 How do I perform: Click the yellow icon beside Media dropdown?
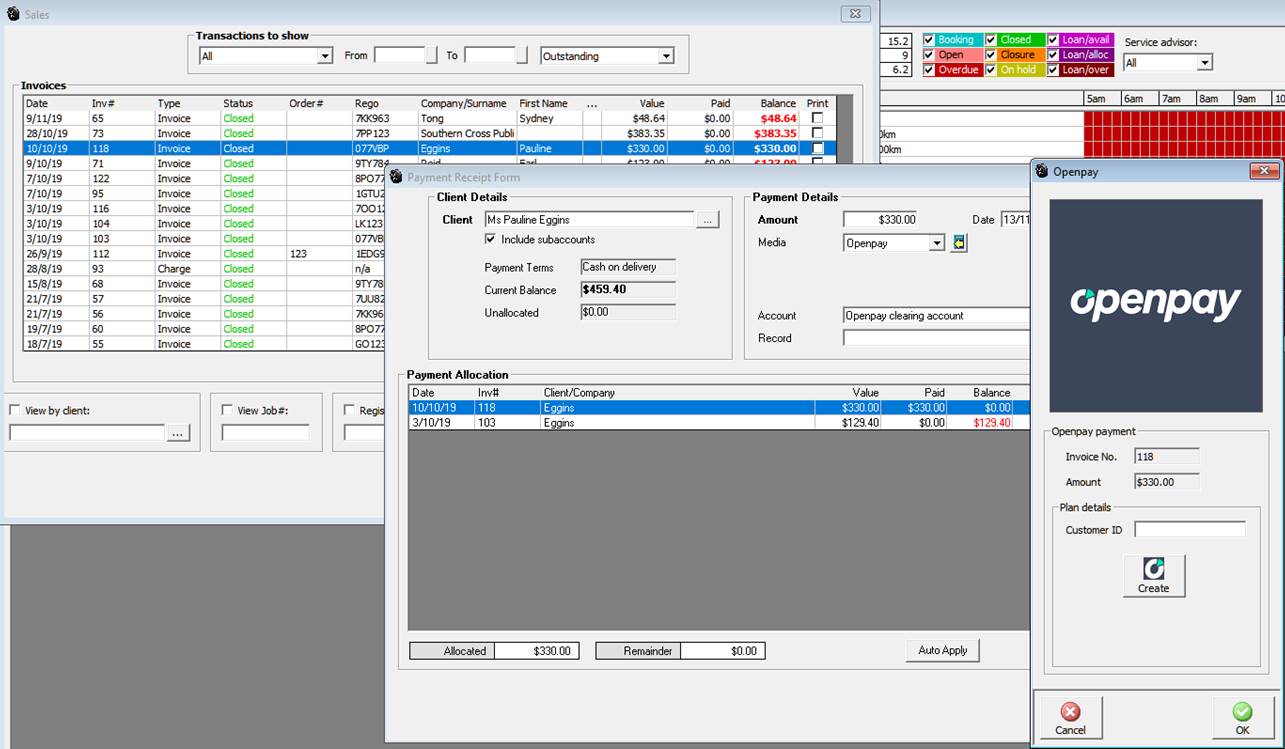958,243
